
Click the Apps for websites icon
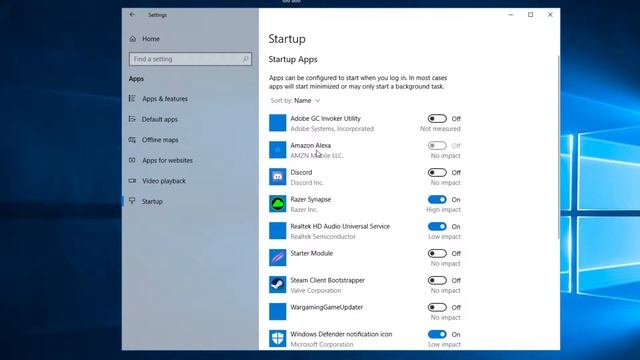pos(132,160)
